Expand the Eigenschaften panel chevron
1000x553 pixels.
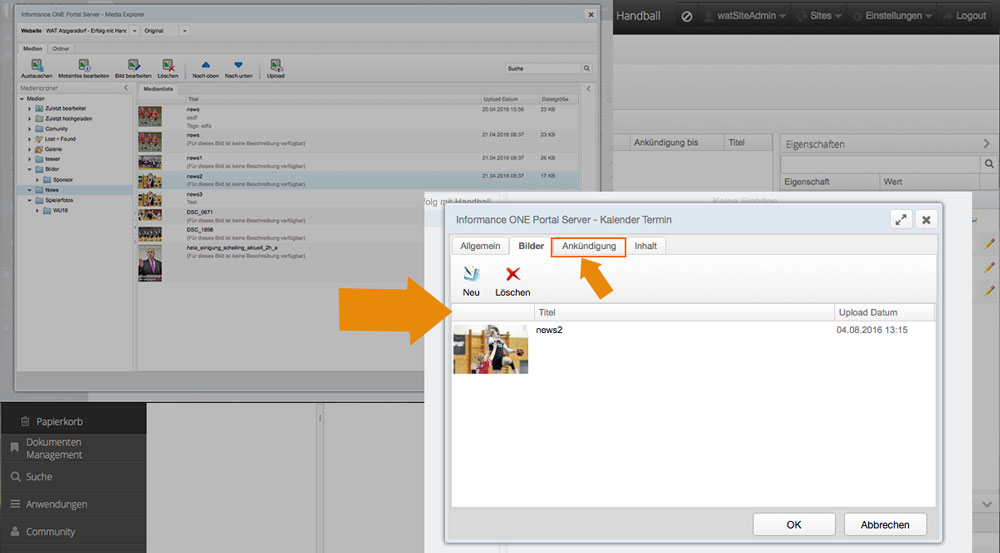[987, 144]
